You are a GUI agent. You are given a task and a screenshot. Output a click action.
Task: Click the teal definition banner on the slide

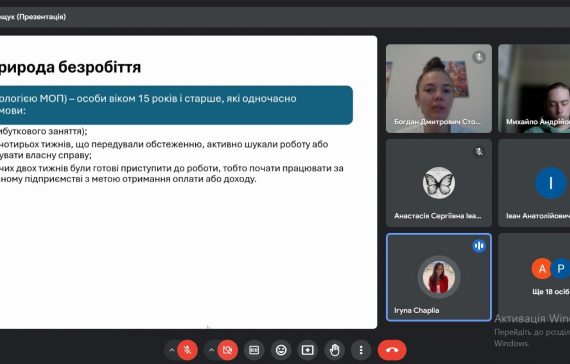pos(176,105)
